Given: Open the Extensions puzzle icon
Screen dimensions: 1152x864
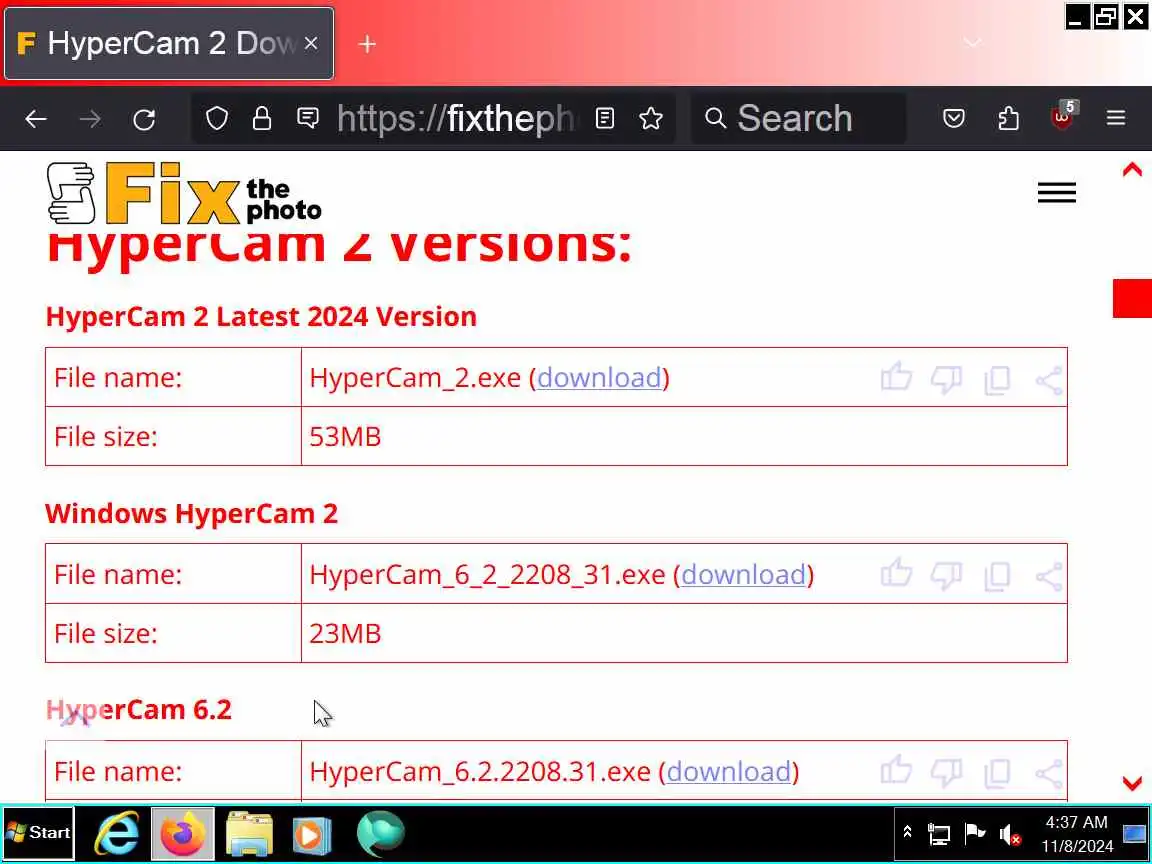Looking at the screenshot, I should 1008,118.
